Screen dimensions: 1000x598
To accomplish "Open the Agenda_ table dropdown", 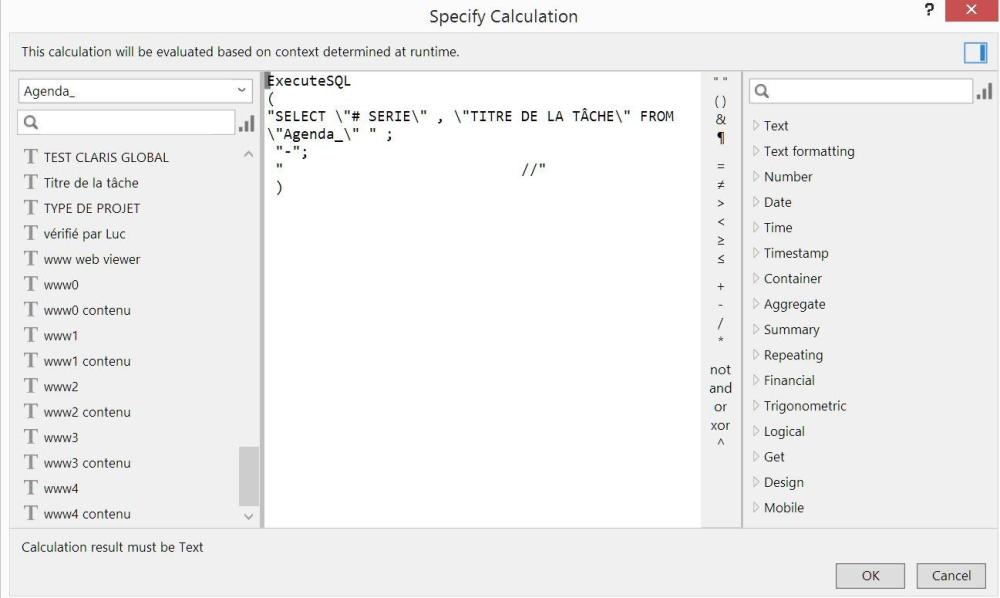I will pyautogui.click(x=136, y=91).
